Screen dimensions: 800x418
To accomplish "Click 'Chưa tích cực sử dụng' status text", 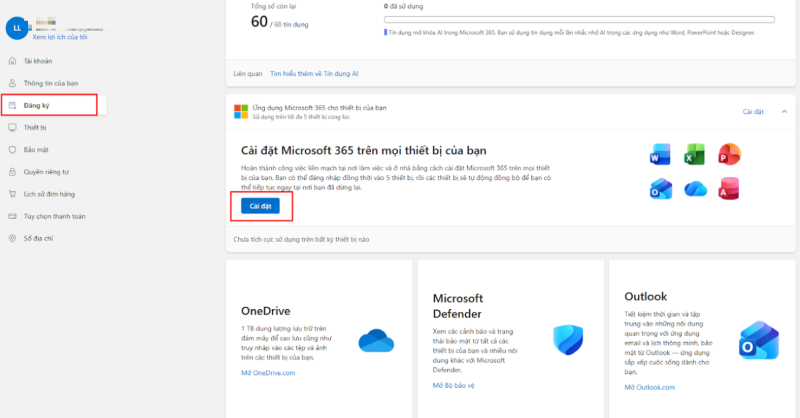I will tap(301, 239).
